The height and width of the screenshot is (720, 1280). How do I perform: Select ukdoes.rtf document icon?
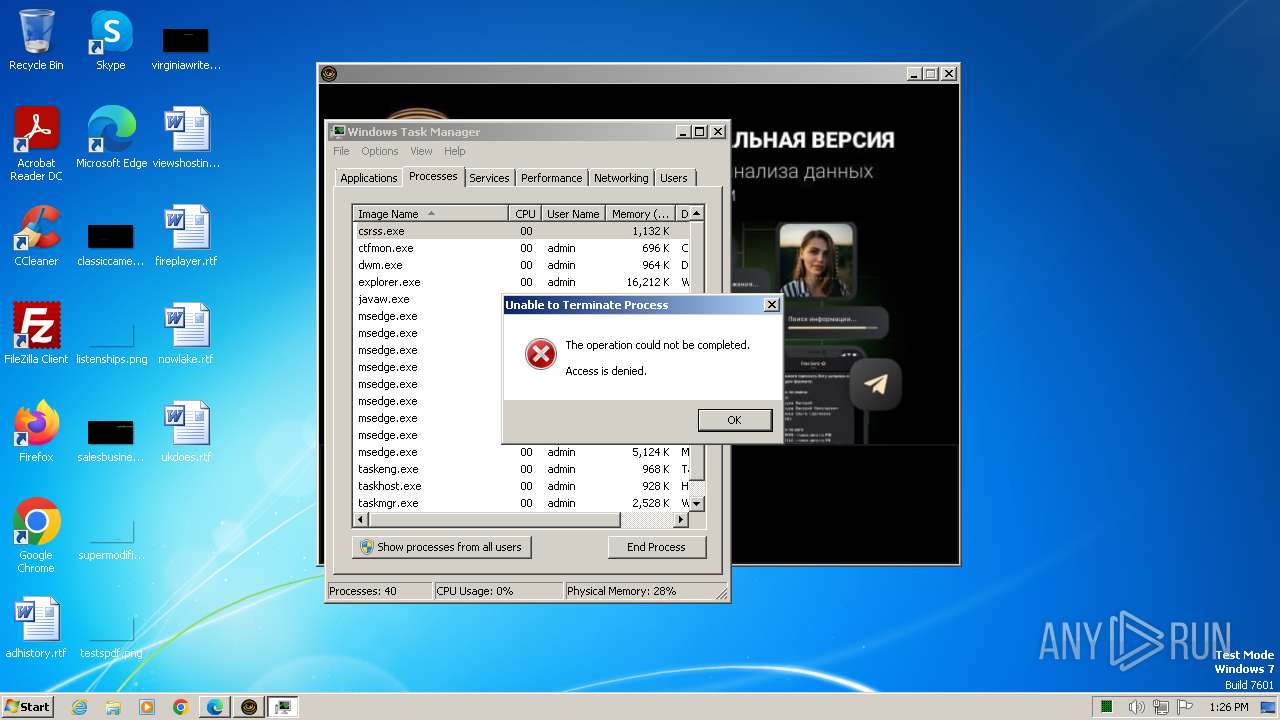[186, 432]
